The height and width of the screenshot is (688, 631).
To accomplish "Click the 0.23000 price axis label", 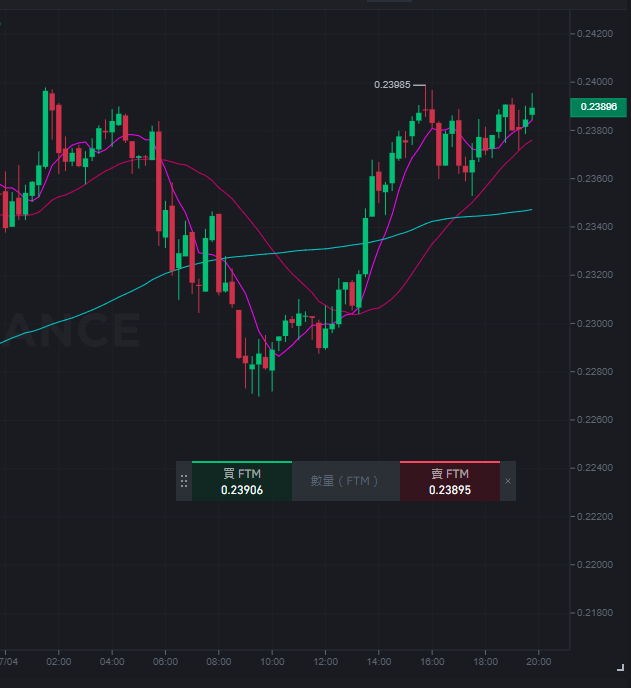I will (595, 323).
